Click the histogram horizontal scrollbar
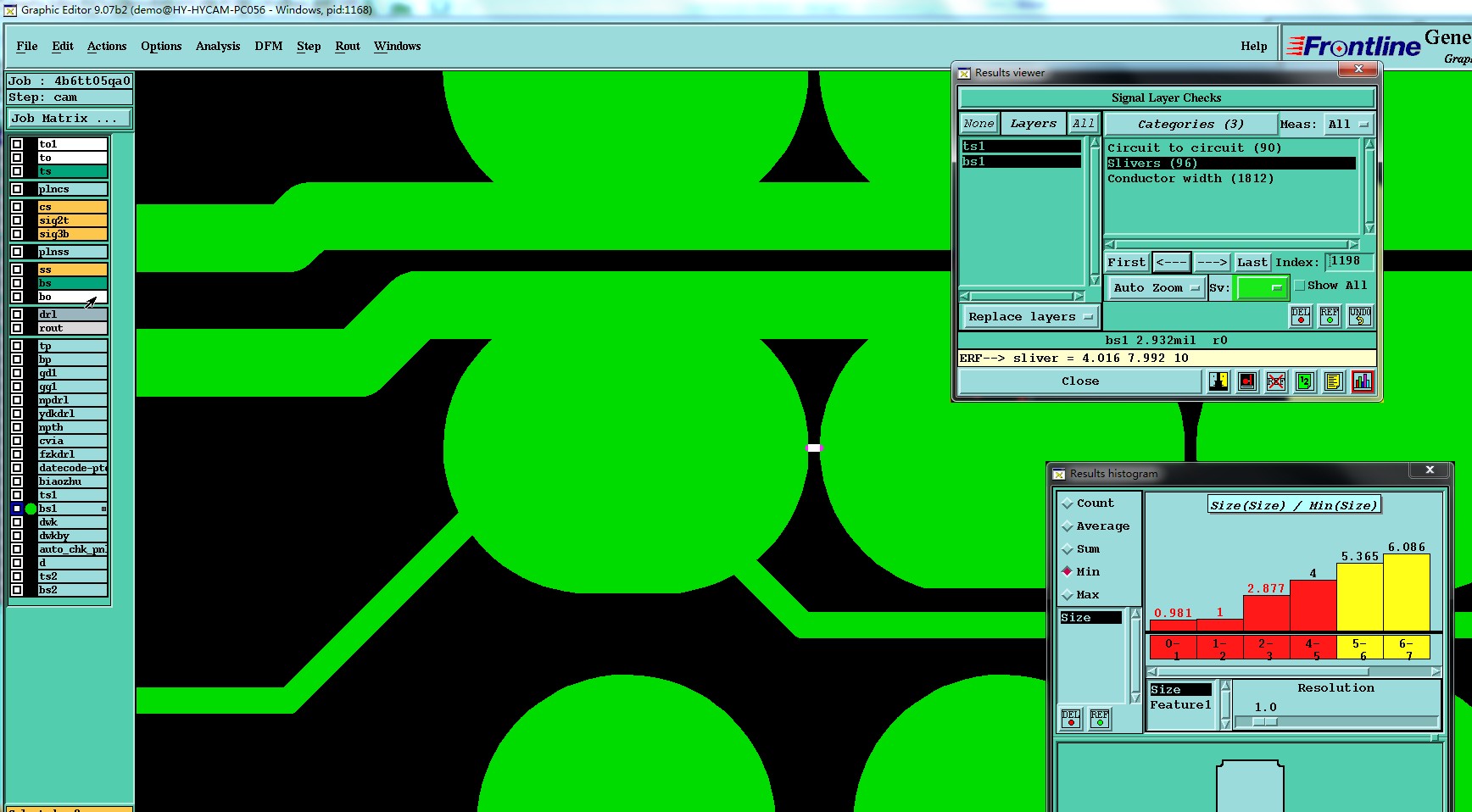This screenshot has width=1472, height=812. pos(1293,671)
